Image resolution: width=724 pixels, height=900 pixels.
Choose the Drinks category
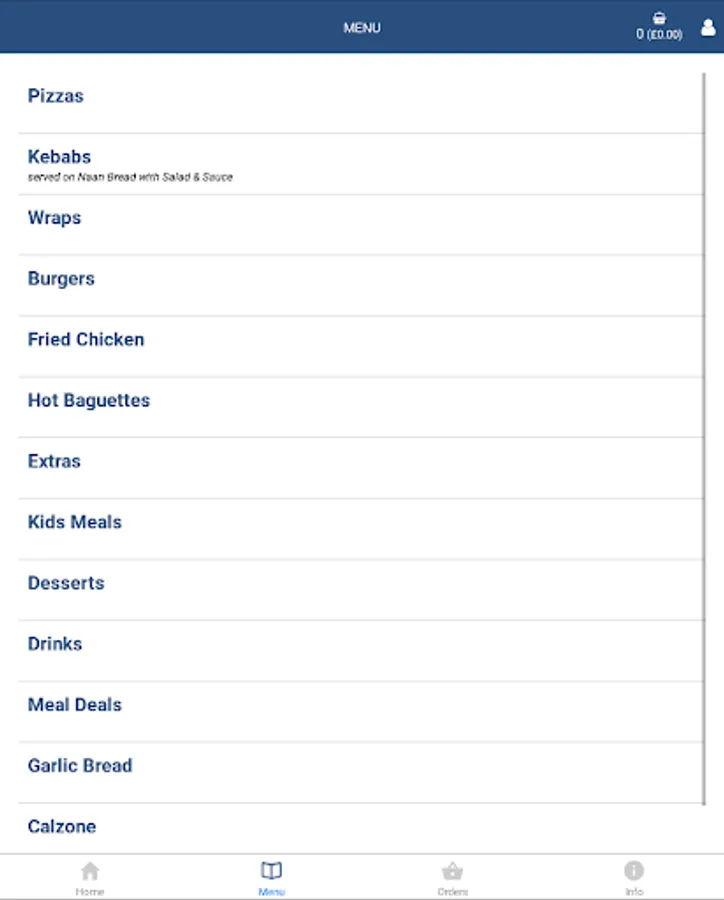[361, 651]
